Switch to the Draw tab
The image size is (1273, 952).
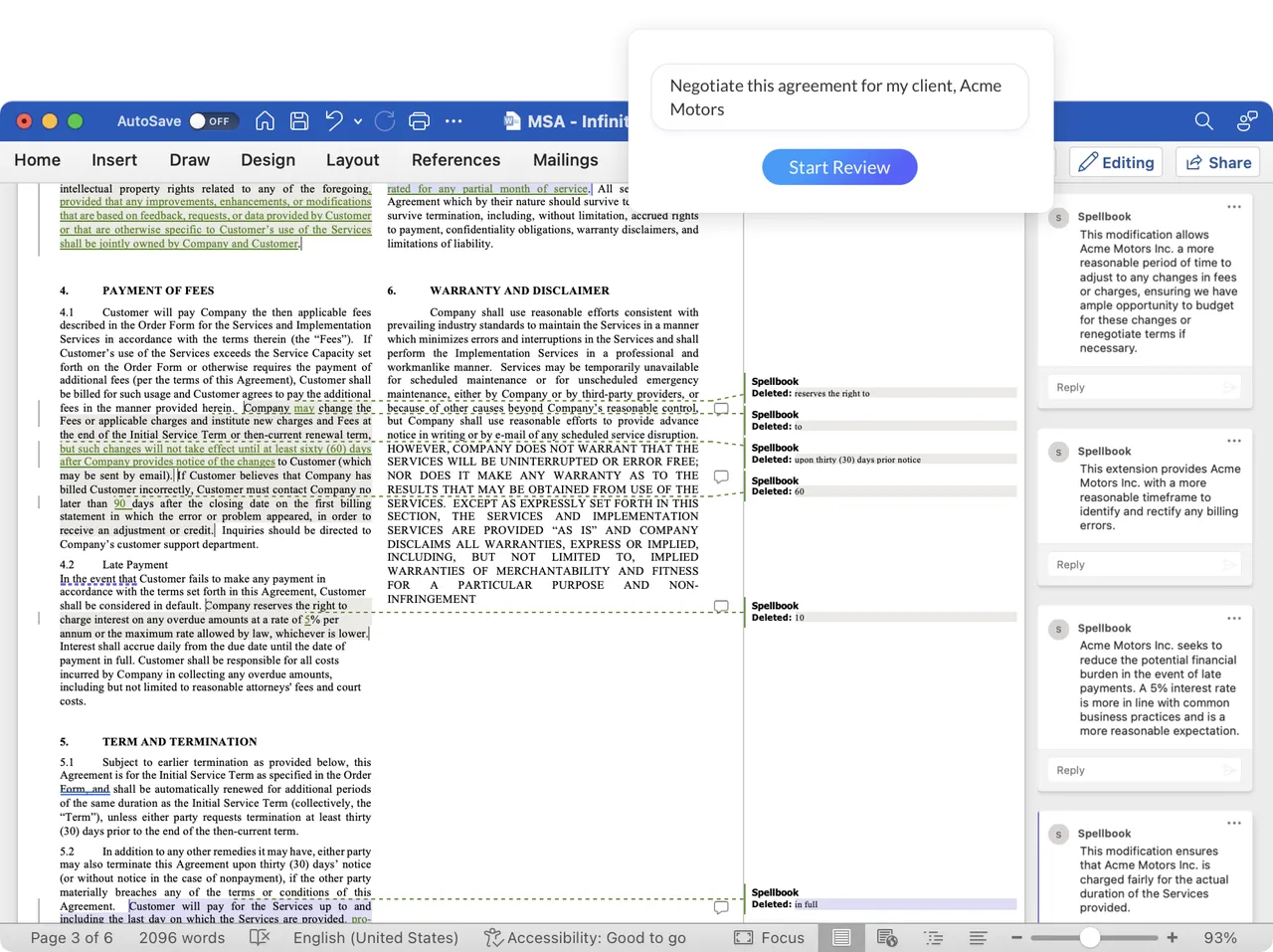190,160
